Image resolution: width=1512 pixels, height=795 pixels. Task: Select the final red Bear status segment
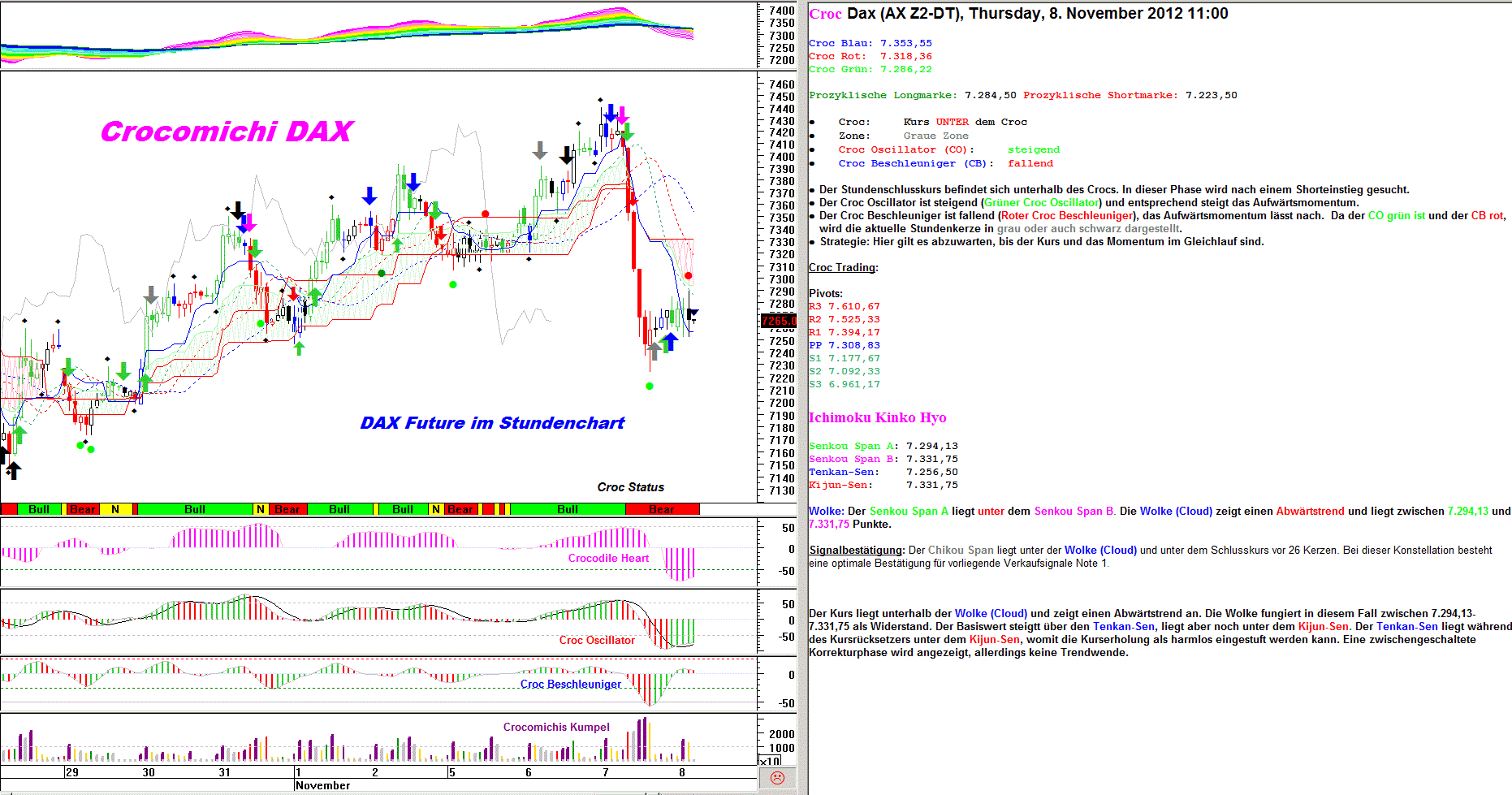(661, 509)
